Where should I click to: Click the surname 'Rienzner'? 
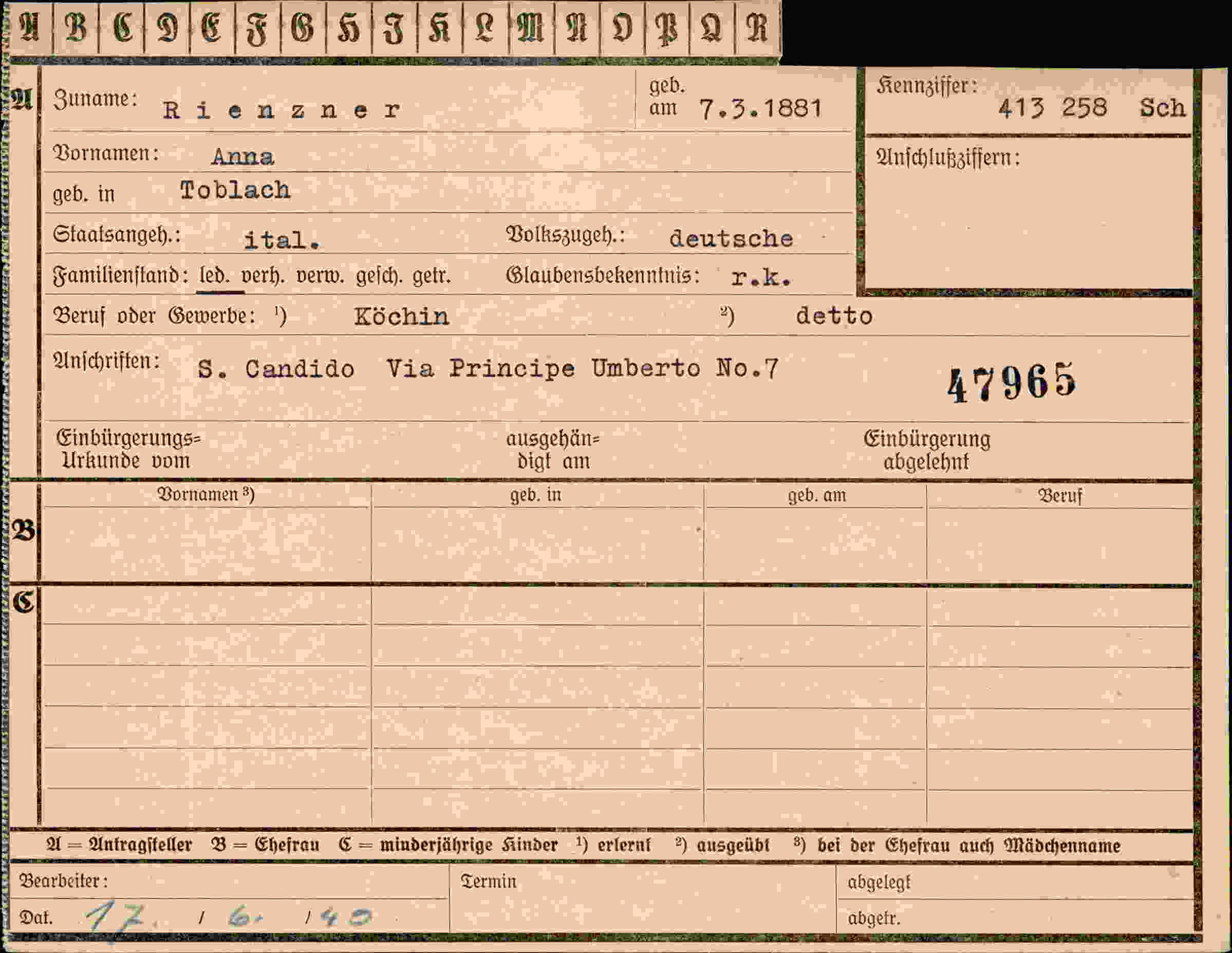282,110
